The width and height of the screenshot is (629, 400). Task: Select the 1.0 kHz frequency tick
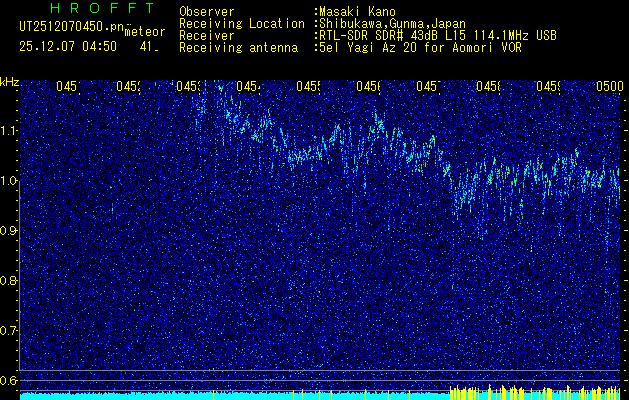[x=10, y=181]
